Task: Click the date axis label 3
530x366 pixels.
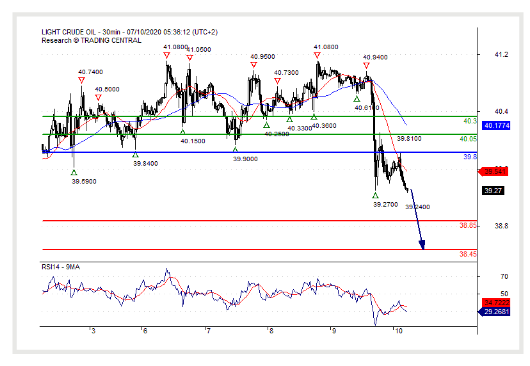Action: 93,331
